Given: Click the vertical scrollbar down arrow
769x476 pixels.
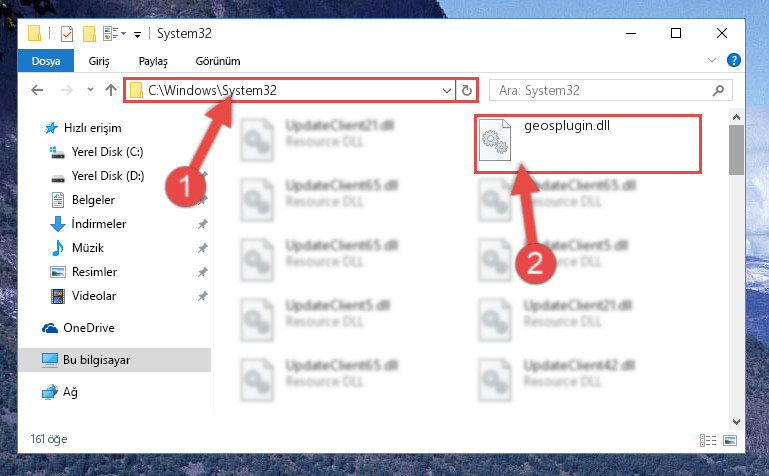Looking at the screenshot, I should coord(736,422).
